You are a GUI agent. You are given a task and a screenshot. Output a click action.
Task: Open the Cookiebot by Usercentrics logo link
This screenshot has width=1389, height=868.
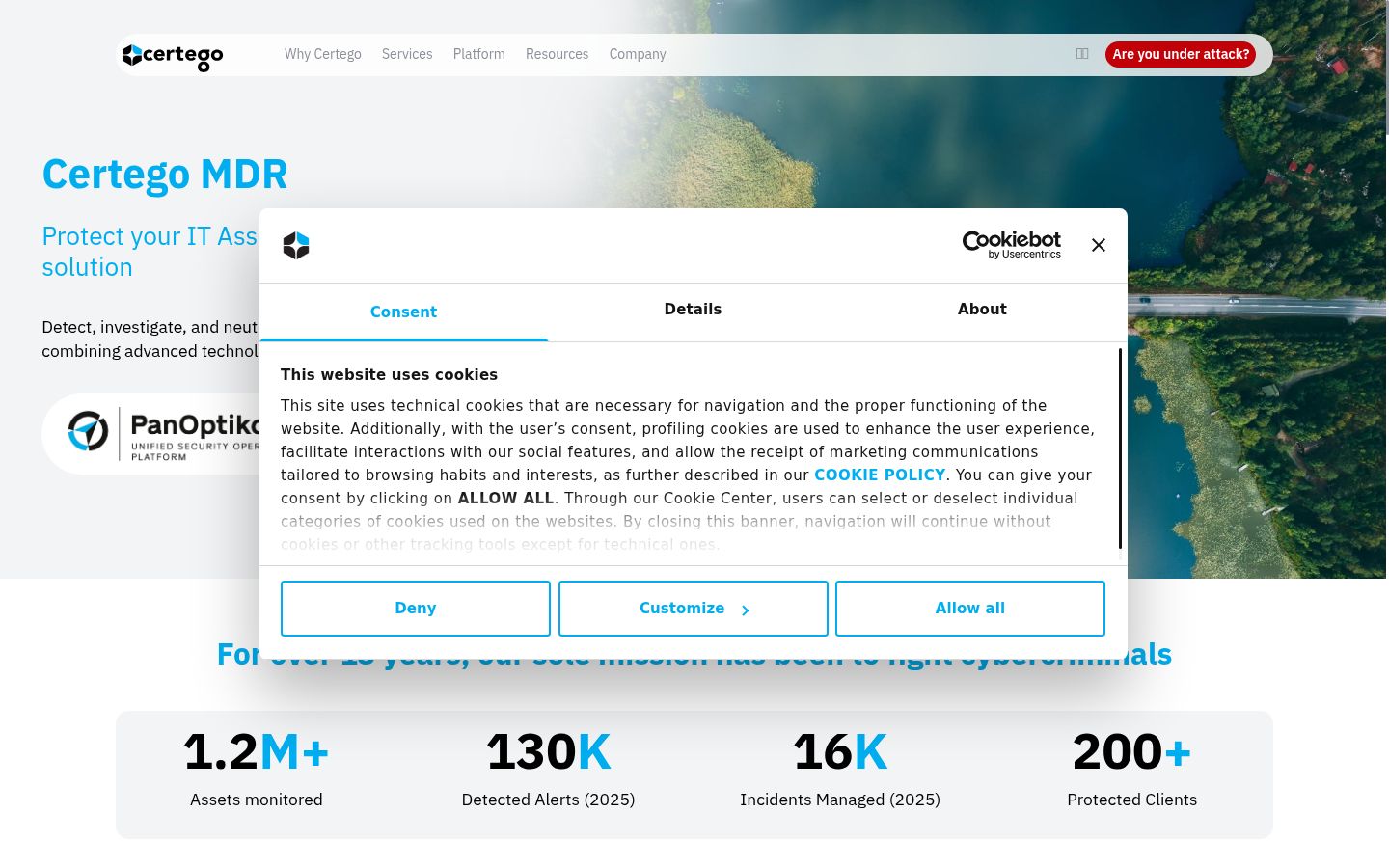click(x=1011, y=245)
